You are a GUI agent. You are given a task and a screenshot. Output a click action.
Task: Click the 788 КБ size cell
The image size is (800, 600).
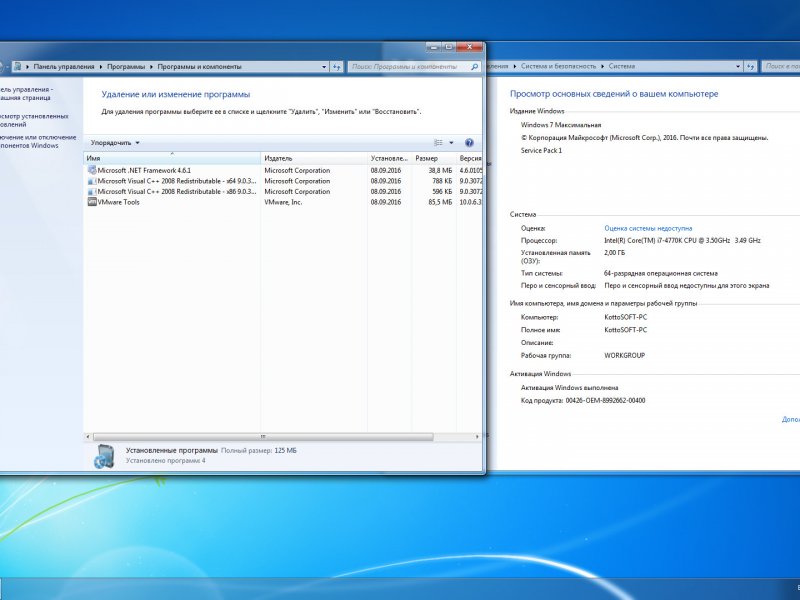(x=442, y=181)
